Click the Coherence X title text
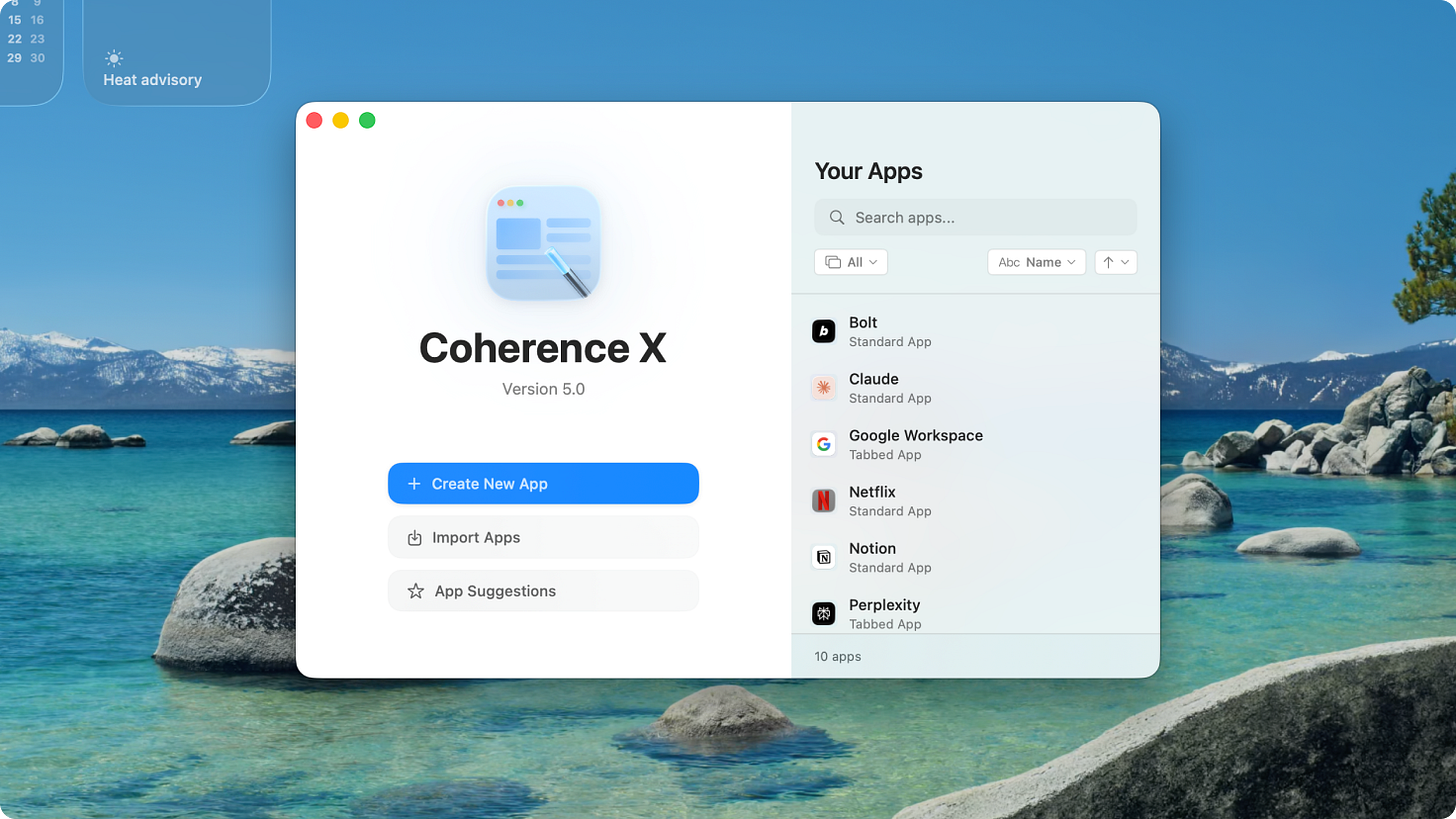Screen dimensions: 1456x819 click(x=543, y=348)
